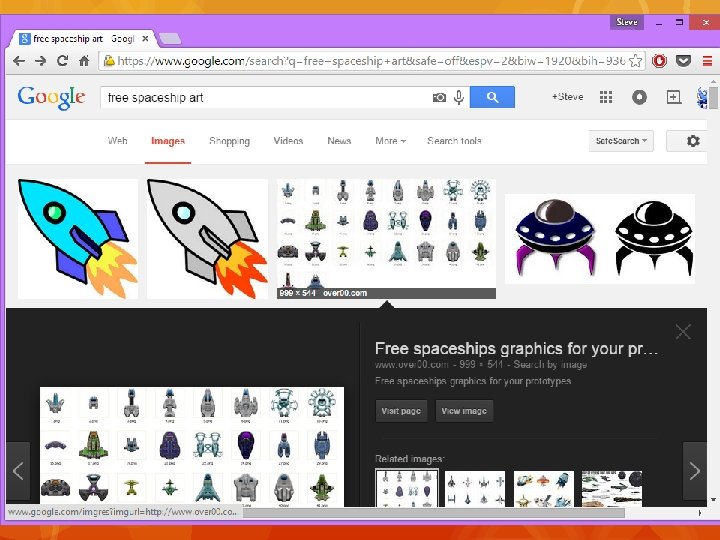This screenshot has width=720, height=540.
Task: Click the browser address bar URL
Action: click(x=371, y=61)
